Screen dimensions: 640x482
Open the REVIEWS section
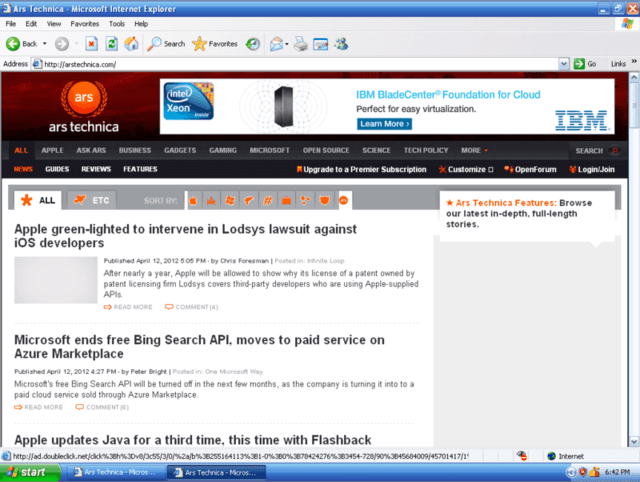tap(96, 169)
